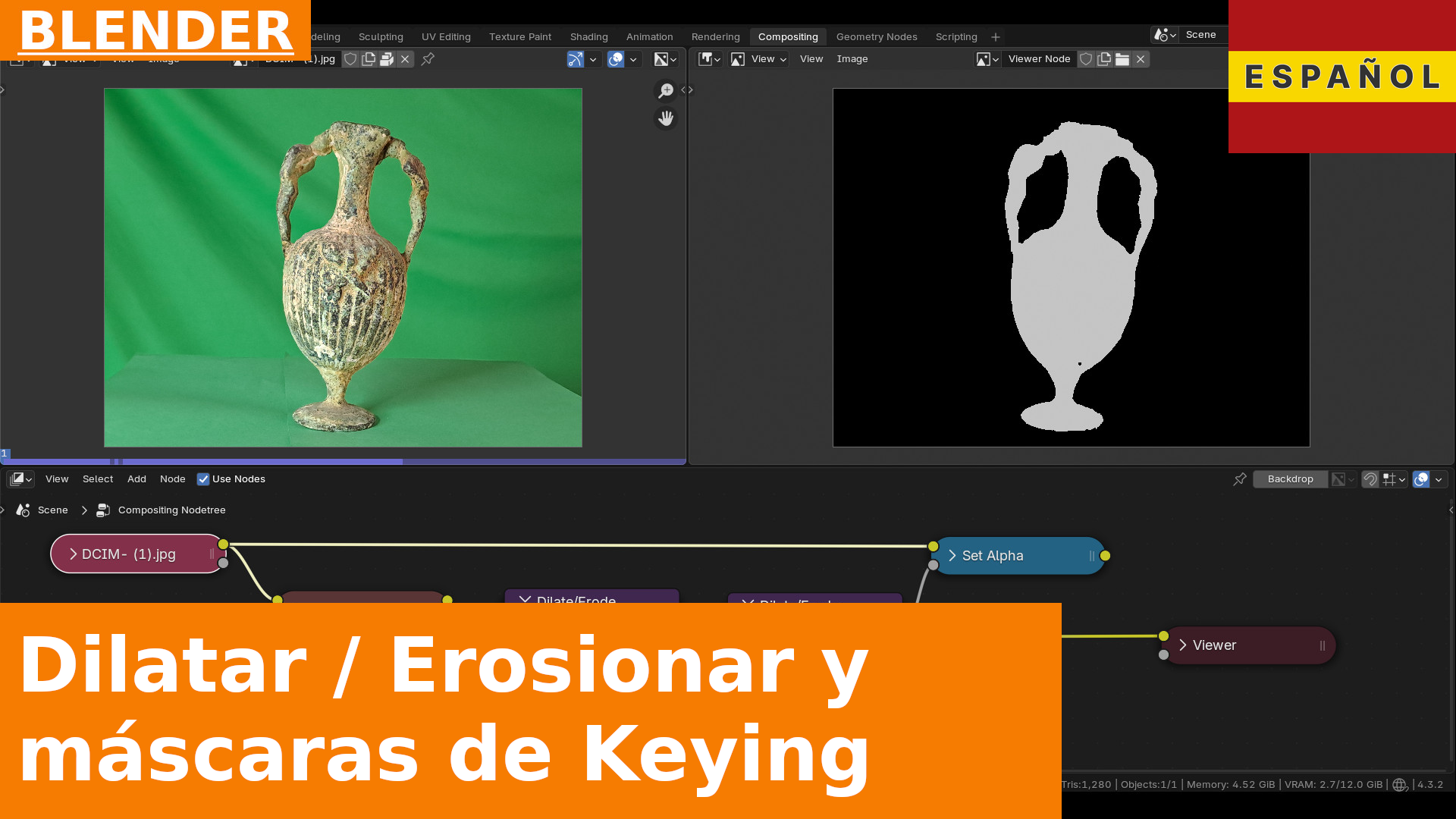Click frame 1 timeline marker below image

click(4, 453)
